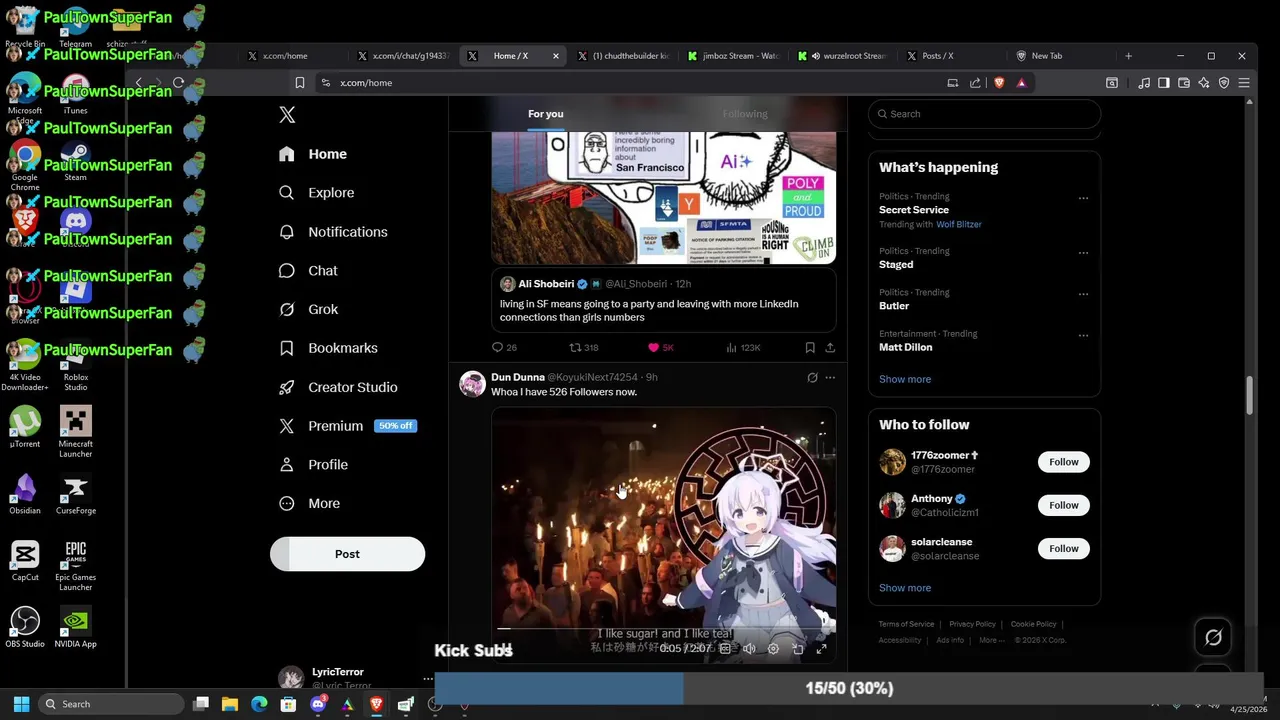
Task: Follow solarcleanse
Action: click(x=1064, y=548)
